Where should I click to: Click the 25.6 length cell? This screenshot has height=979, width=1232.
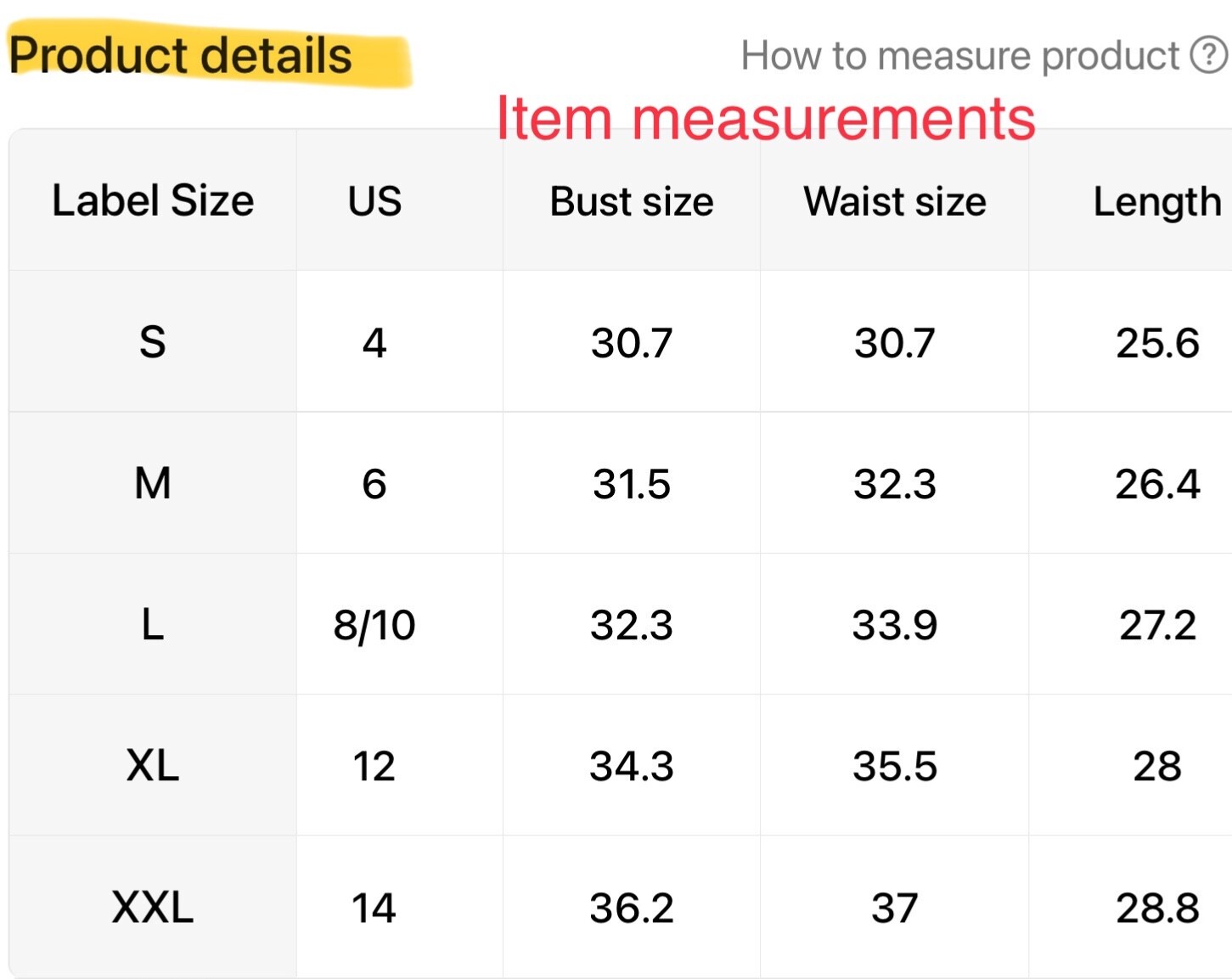pyautogui.click(x=1157, y=343)
